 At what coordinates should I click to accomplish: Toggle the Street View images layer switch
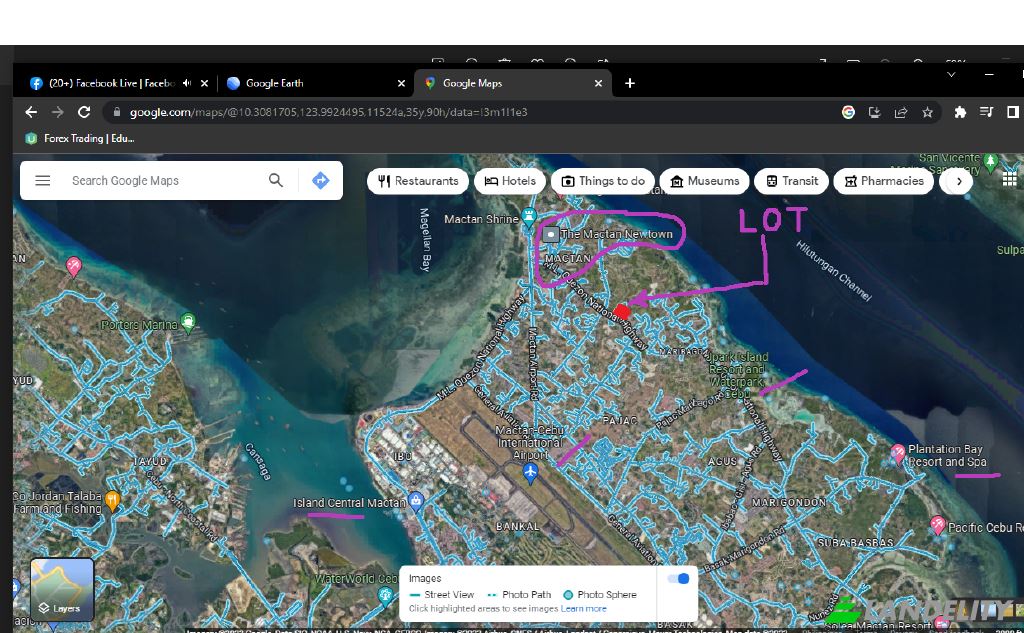pos(678,579)
